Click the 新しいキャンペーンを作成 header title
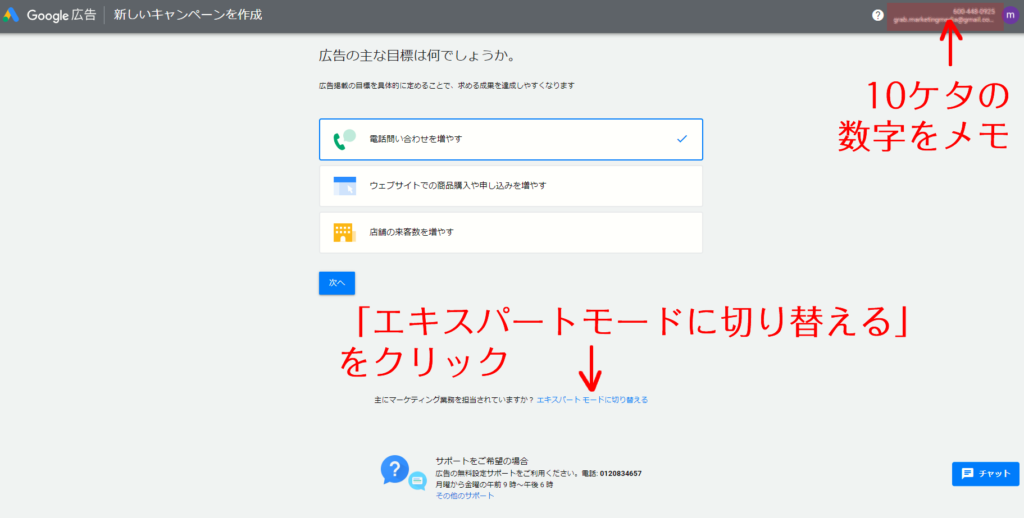Screen dimensions: 1024x518 [188, 14]
